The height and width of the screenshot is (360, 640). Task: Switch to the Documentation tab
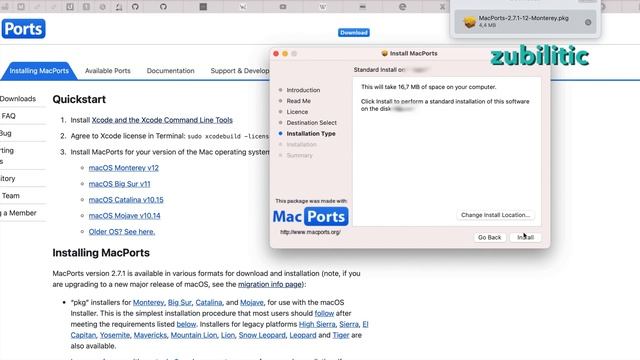coord(171,71)
